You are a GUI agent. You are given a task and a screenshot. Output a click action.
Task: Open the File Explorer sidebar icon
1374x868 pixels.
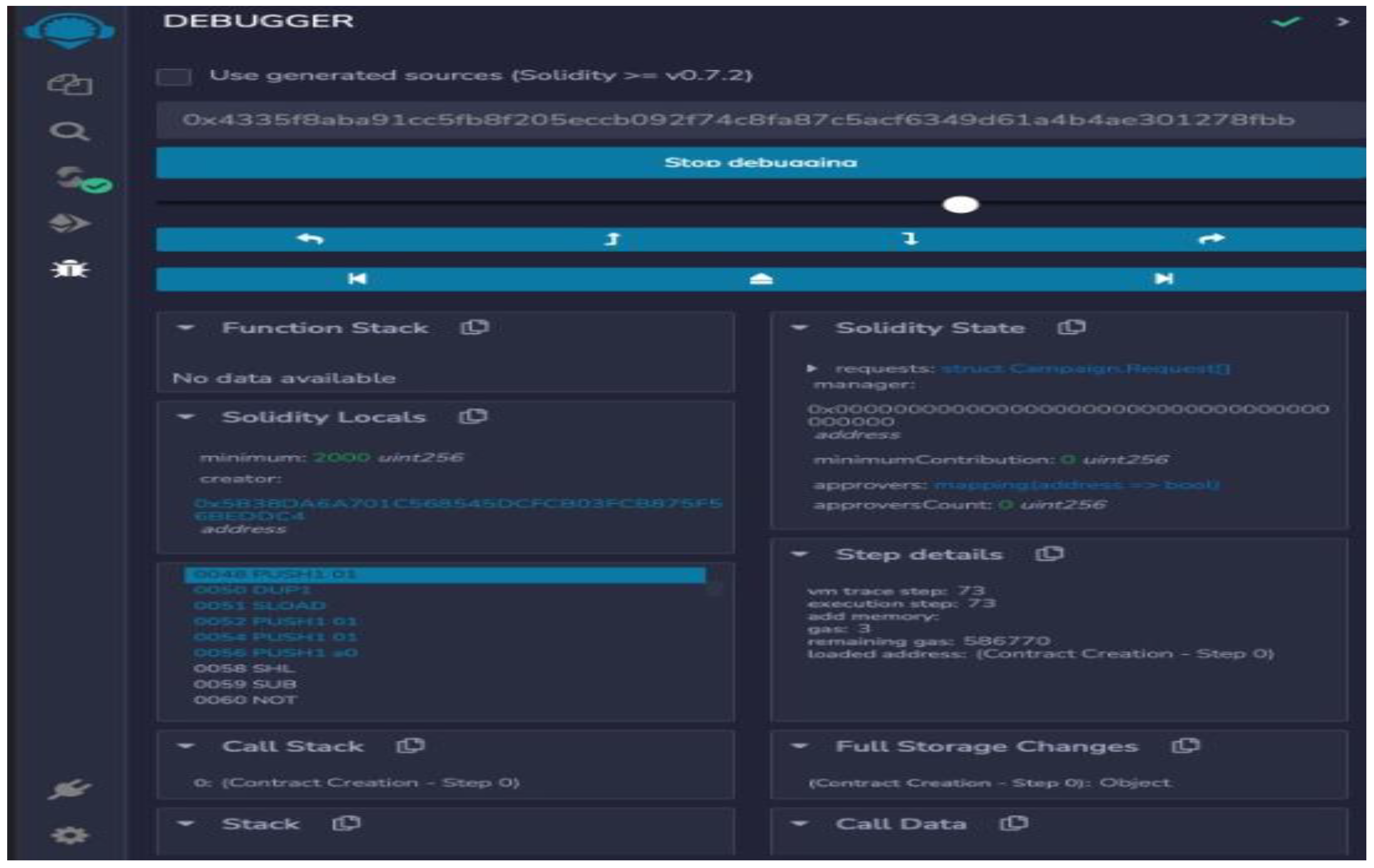point(69,85)
